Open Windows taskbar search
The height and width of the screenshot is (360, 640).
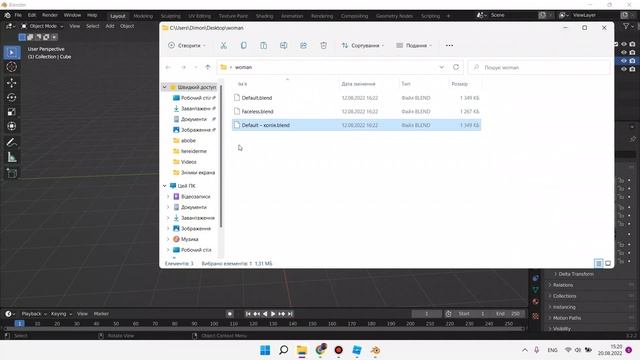click(x=283, y=350)
